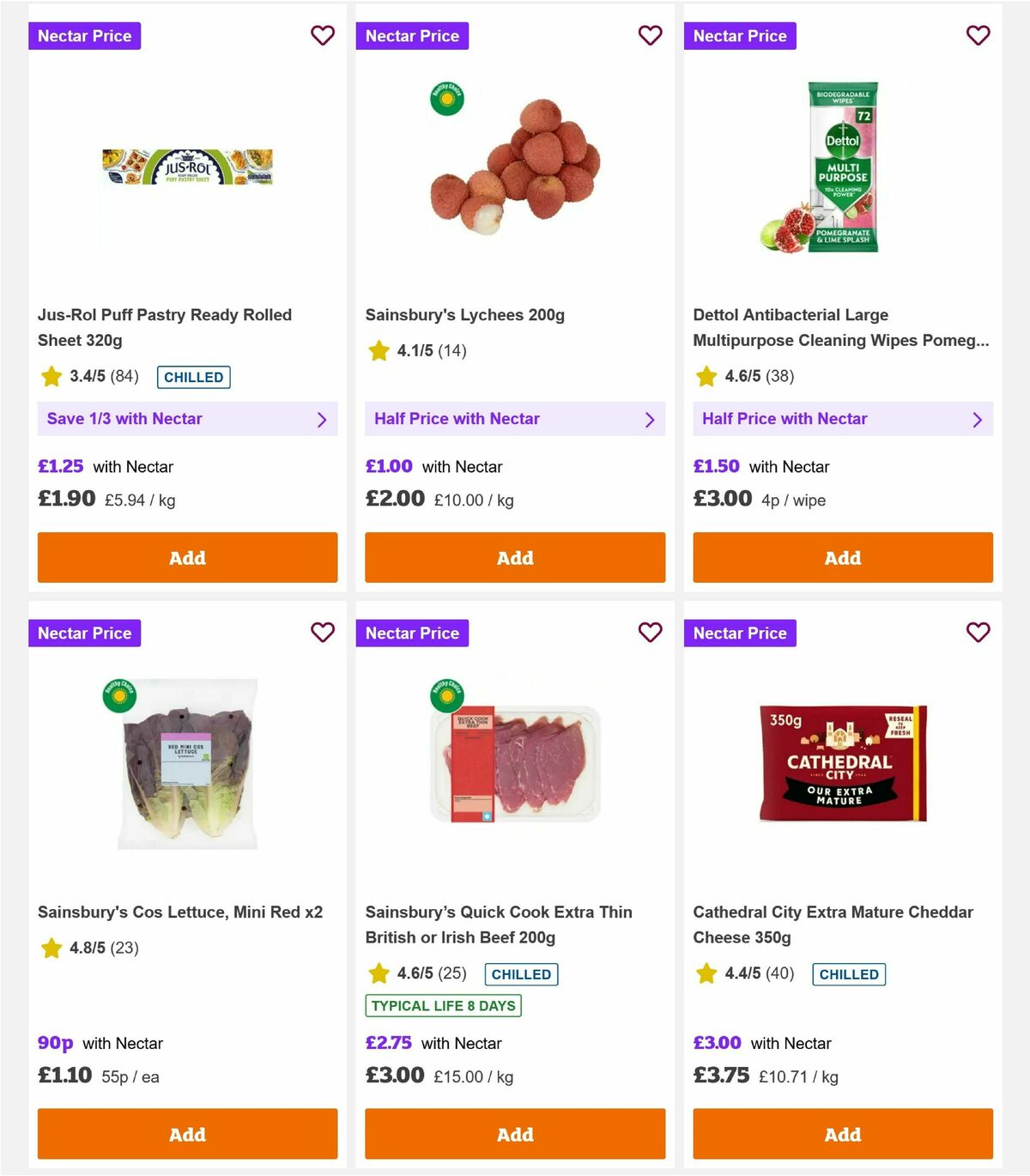1030x1176 pixels.
Task: Favourite the Cathedral City cheese
Action: coord(978,633)
